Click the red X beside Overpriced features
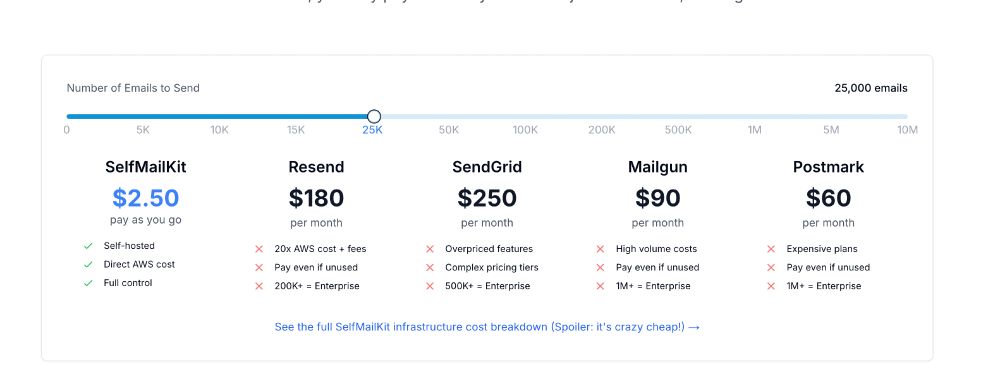Screen dimensions: 1000x391 430,249
